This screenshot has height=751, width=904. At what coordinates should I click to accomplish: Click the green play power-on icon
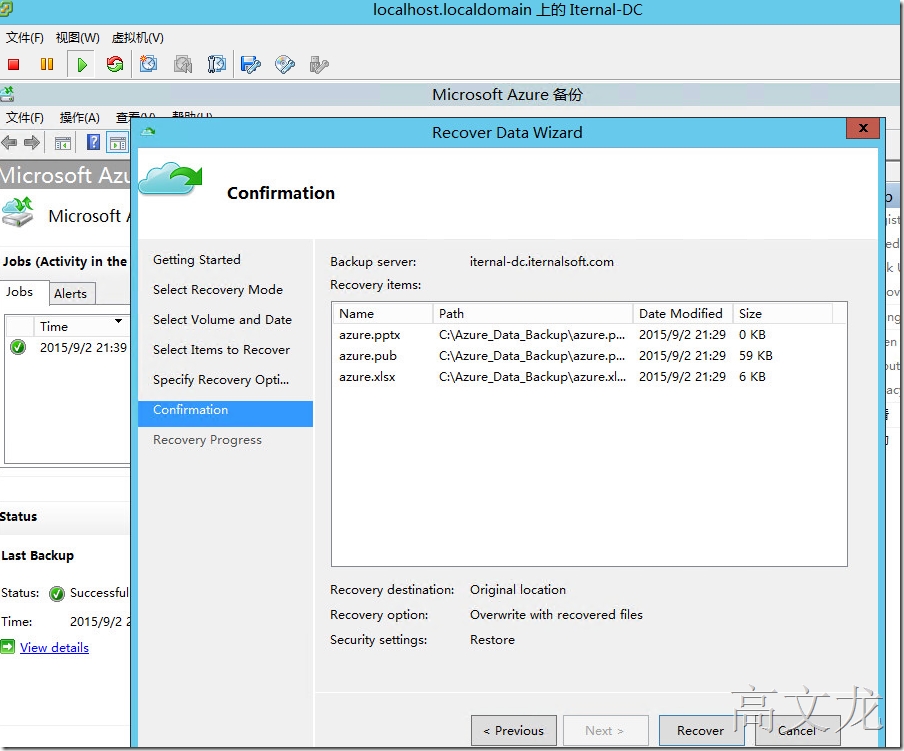[82, 64]
